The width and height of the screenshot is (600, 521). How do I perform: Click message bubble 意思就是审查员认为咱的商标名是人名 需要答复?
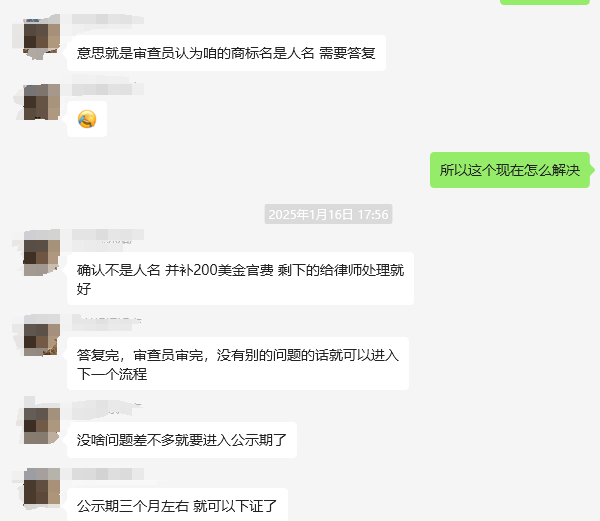coord(226,53)
